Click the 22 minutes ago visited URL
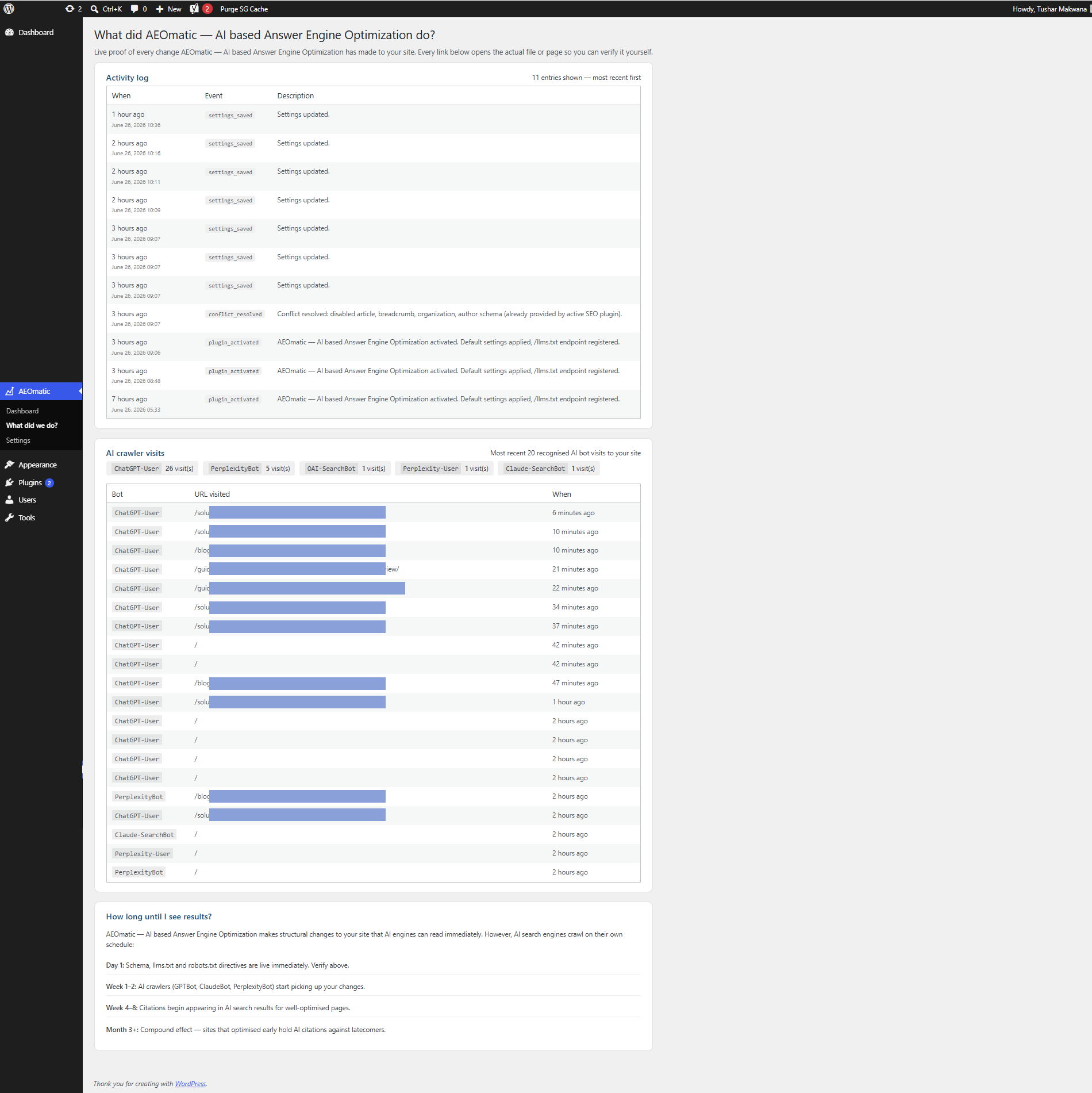This screenshot has height=1093, width=1092. [x=299, y=588]
